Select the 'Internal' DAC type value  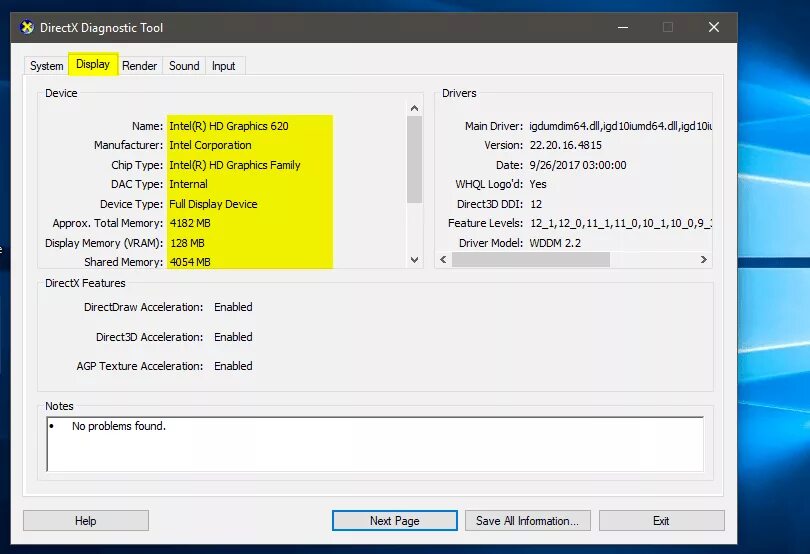(189, 184)
